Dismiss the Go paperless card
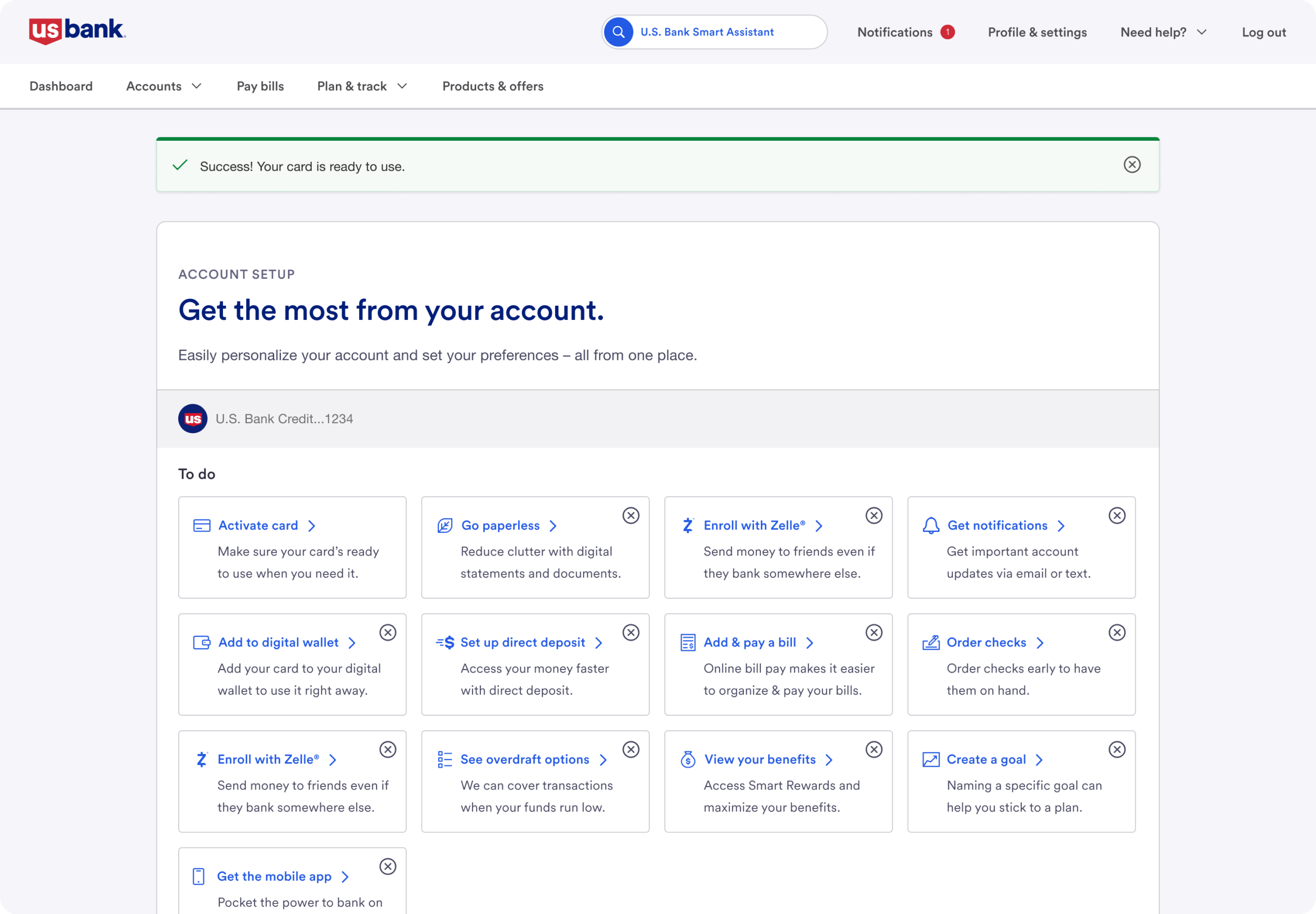Viewport: 1316px width, 914px height. tap(631, 516)
